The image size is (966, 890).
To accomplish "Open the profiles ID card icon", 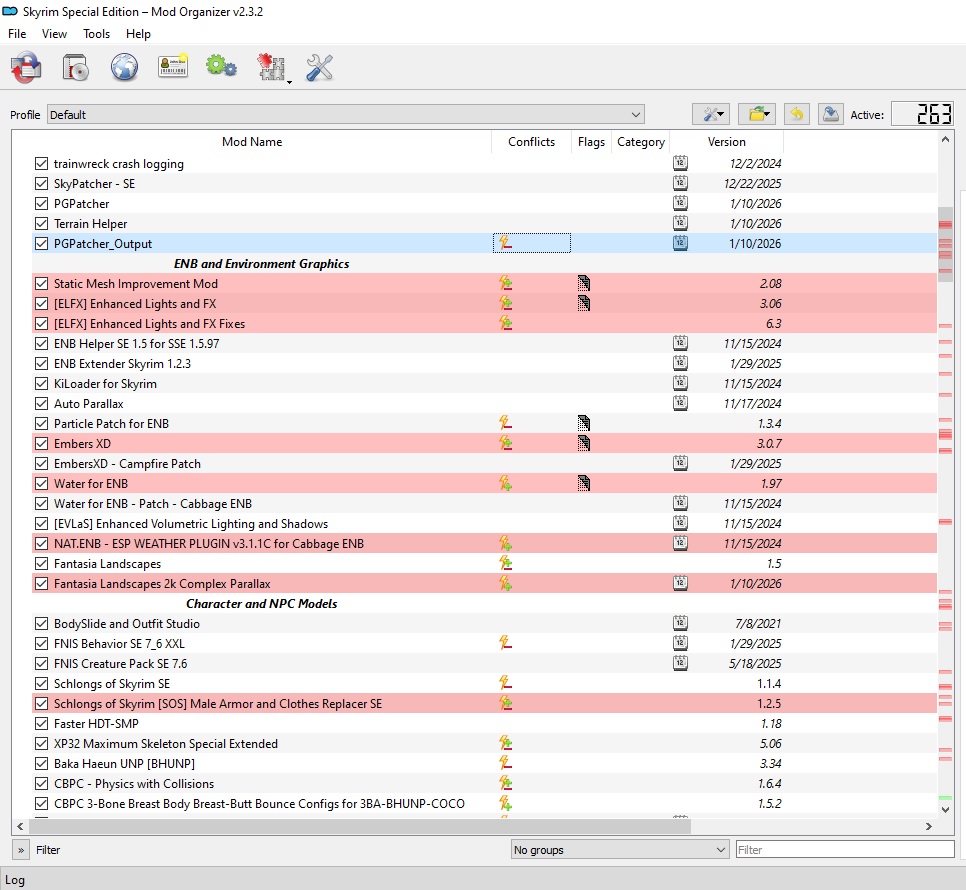I will pos(173,66).
